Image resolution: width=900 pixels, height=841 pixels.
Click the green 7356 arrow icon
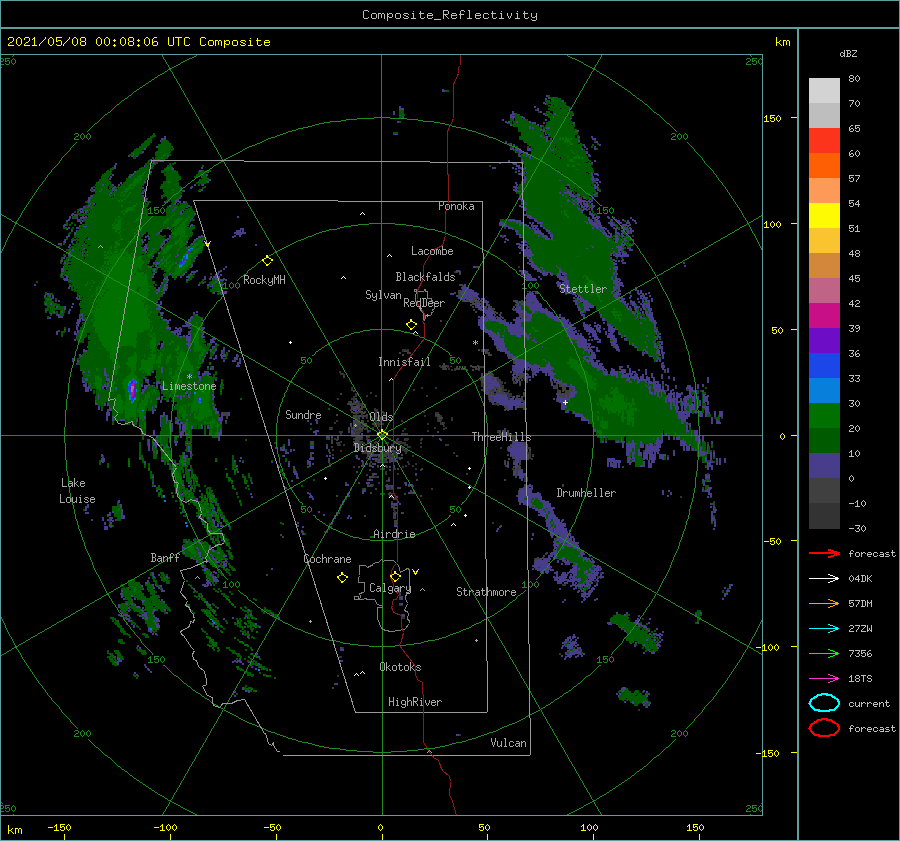click(824, 653)
